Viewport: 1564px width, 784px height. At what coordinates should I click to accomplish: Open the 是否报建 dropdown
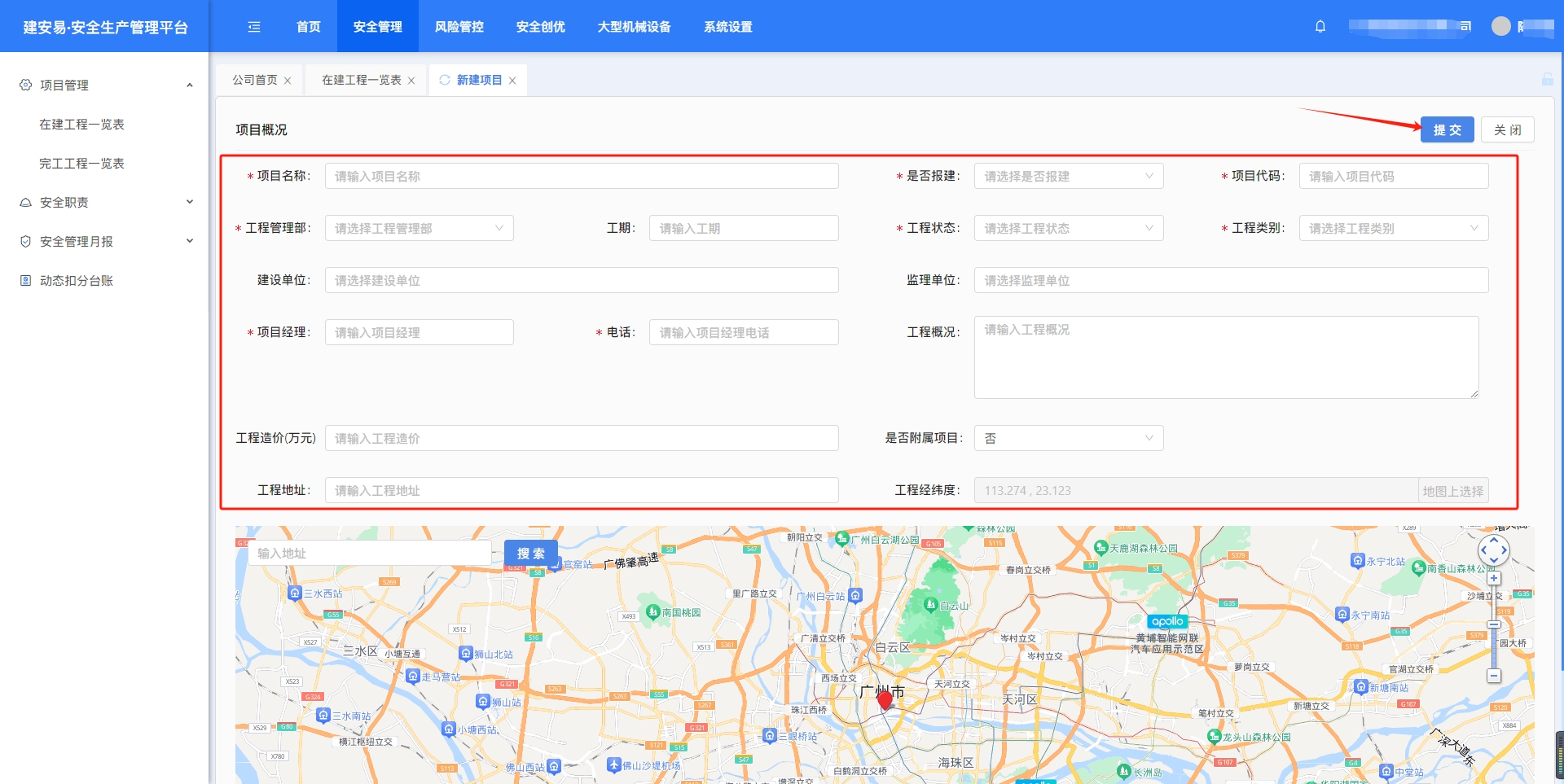1068,176
